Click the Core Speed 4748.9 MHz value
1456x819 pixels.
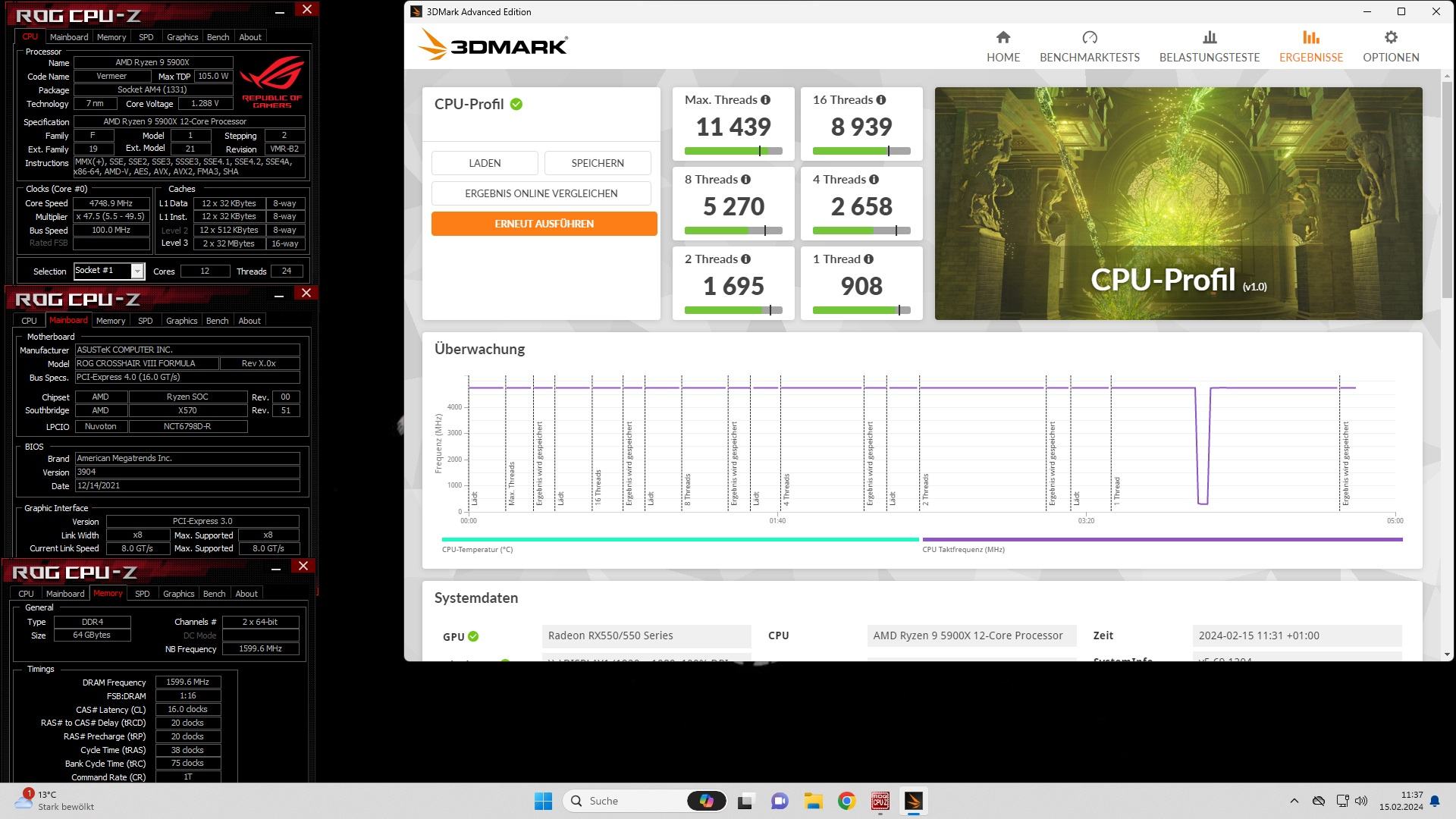pyautogui.click(x=111, y=204)
